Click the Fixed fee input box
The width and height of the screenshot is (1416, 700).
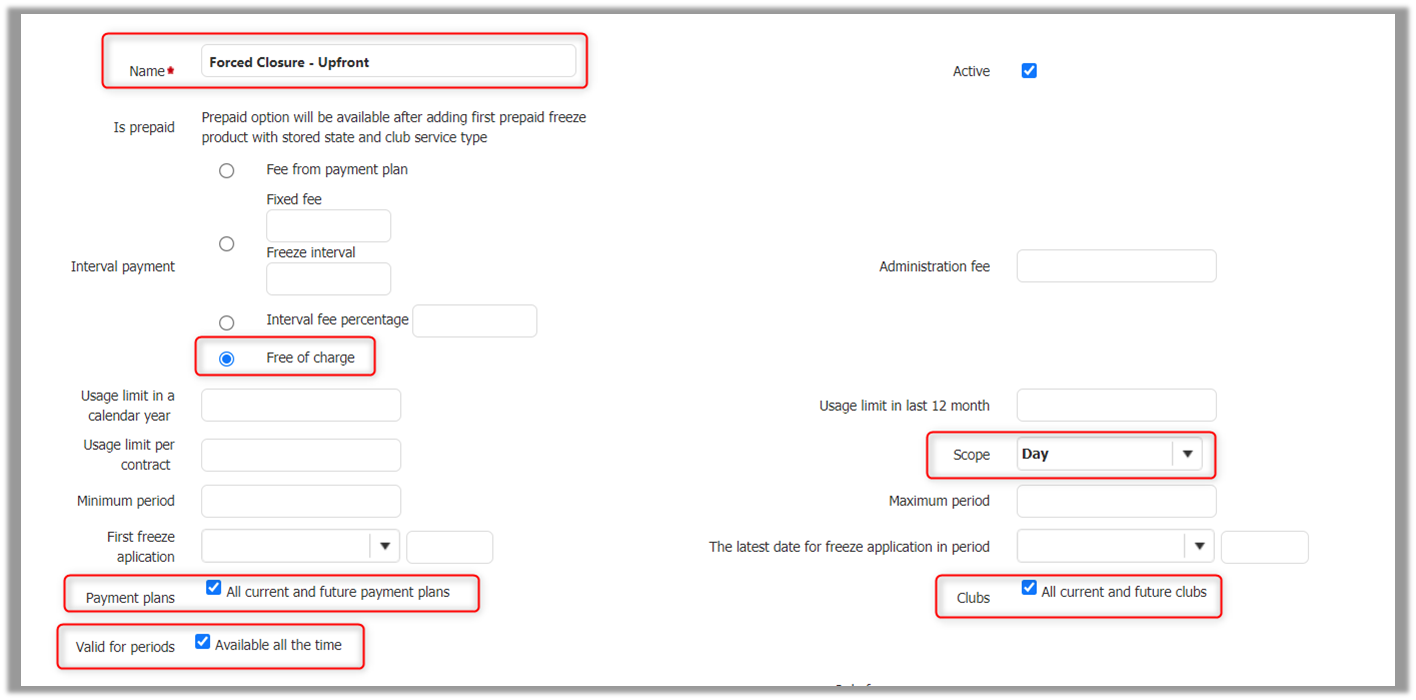coord(328,226)
